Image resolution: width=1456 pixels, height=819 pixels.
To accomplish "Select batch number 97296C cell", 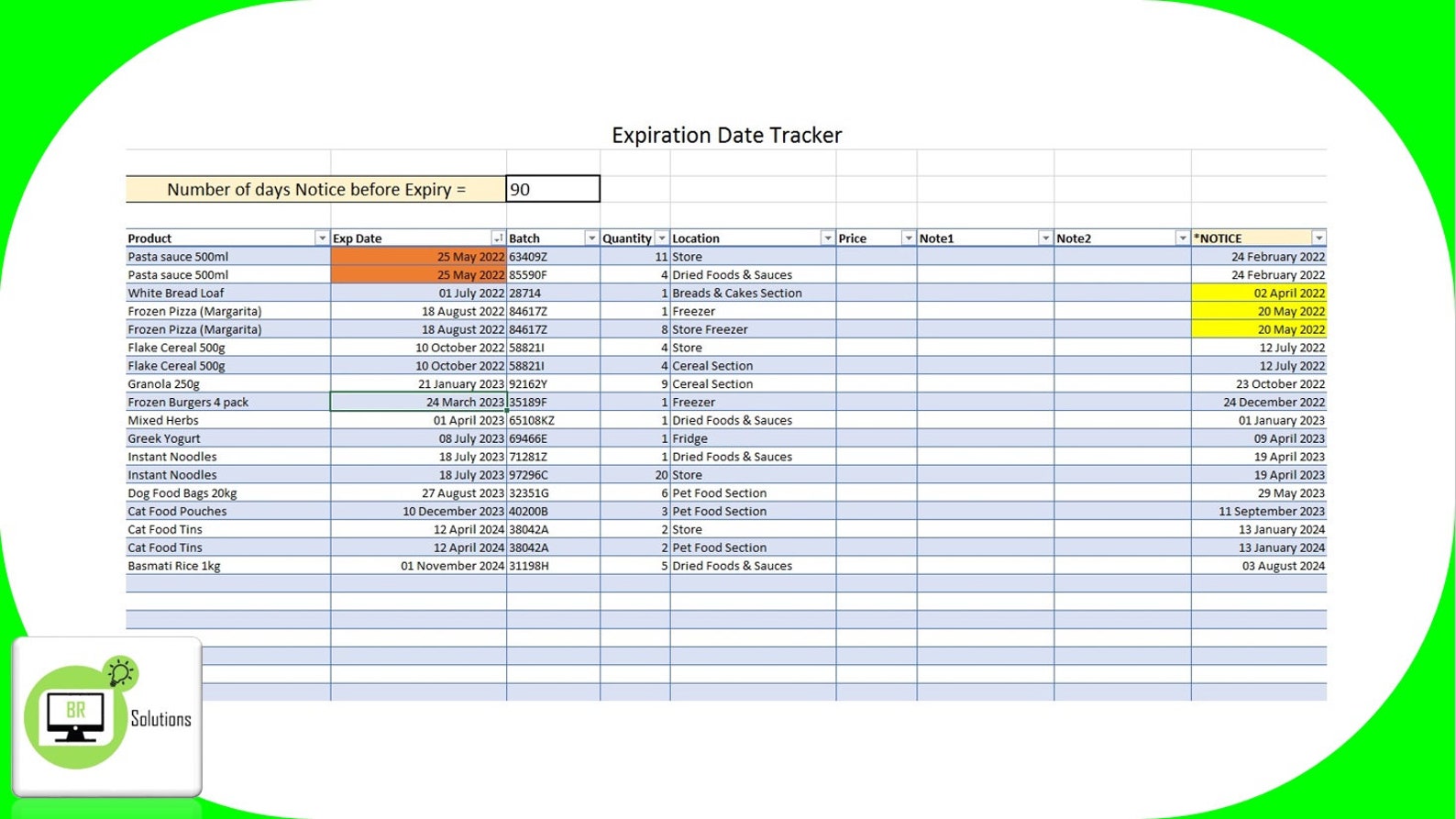I will pos(553,475).
